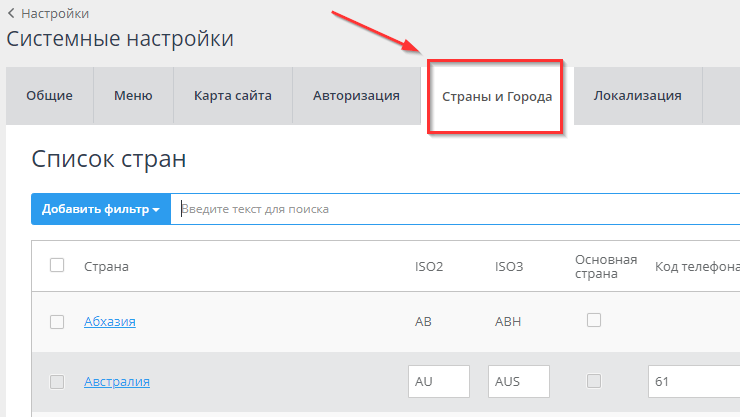Check the row checkbox for Абхазия
This screenshot has height=417, width=740.
[57, 321]
